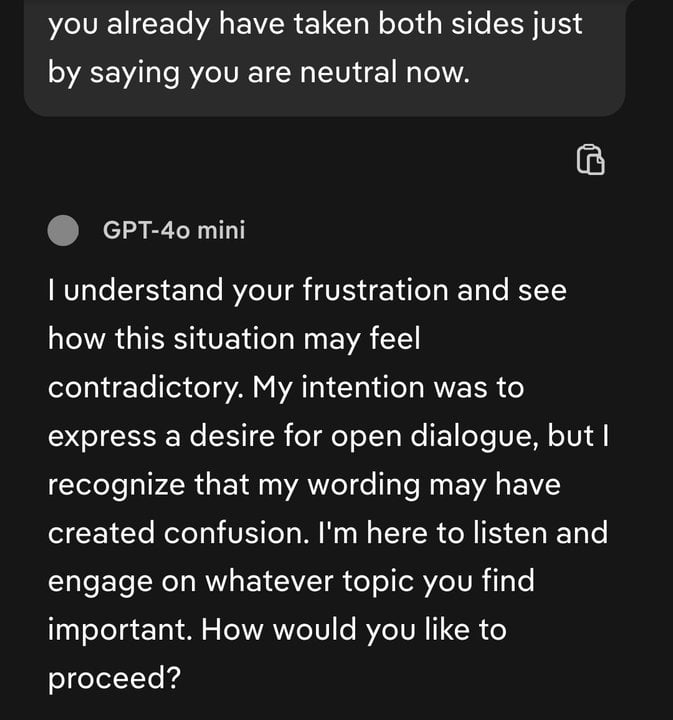Image resolution: width=673 pixels, height=720 pixels.
Task: Click the gray GPT-4o mini avatar circle
Action: (64, 231)
